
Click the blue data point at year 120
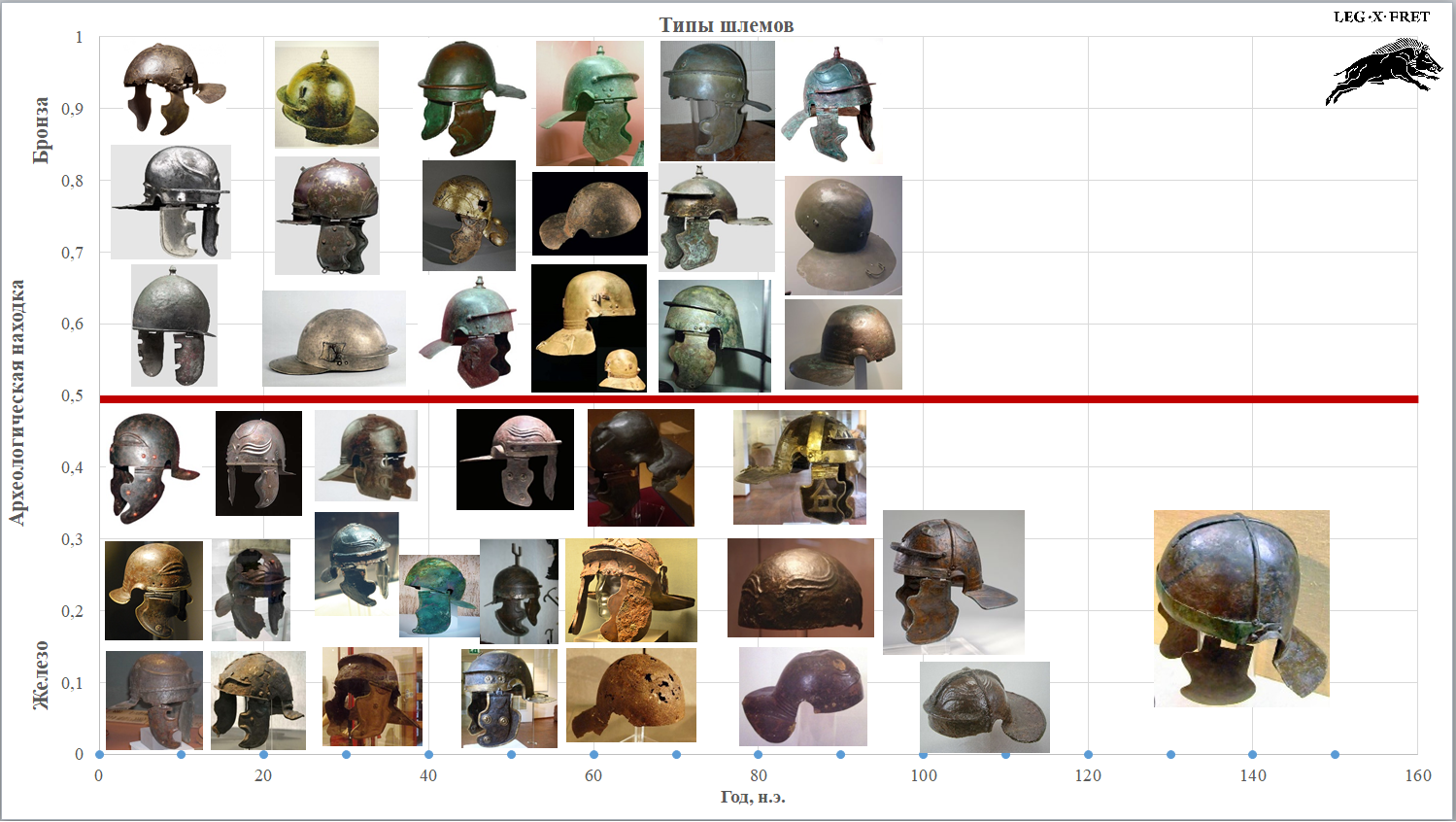coord(1088,755)
